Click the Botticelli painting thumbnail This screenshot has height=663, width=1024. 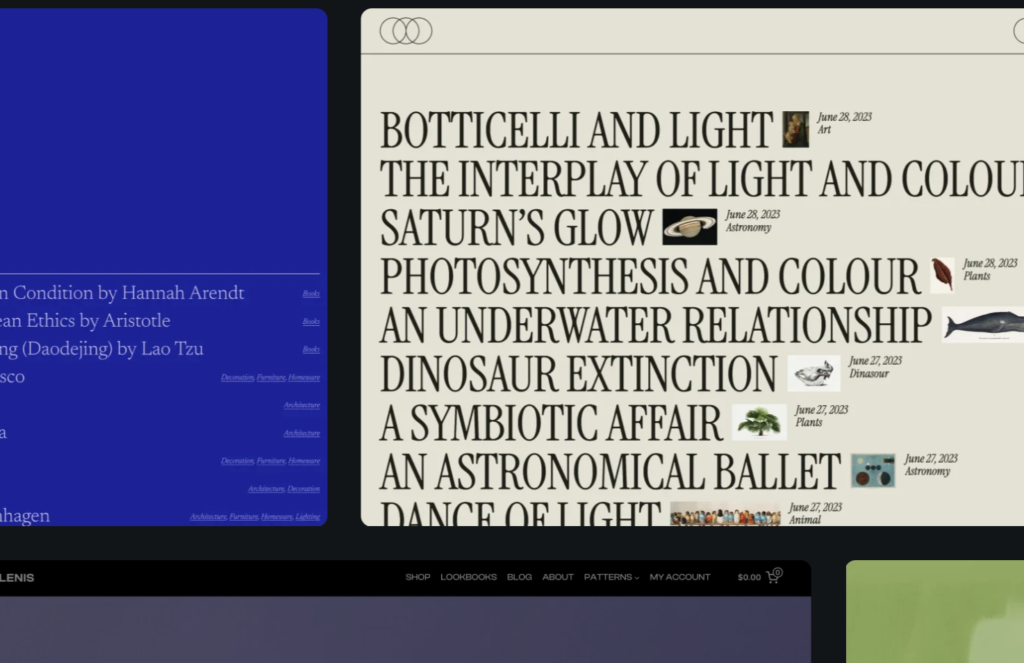coord(796,129)
